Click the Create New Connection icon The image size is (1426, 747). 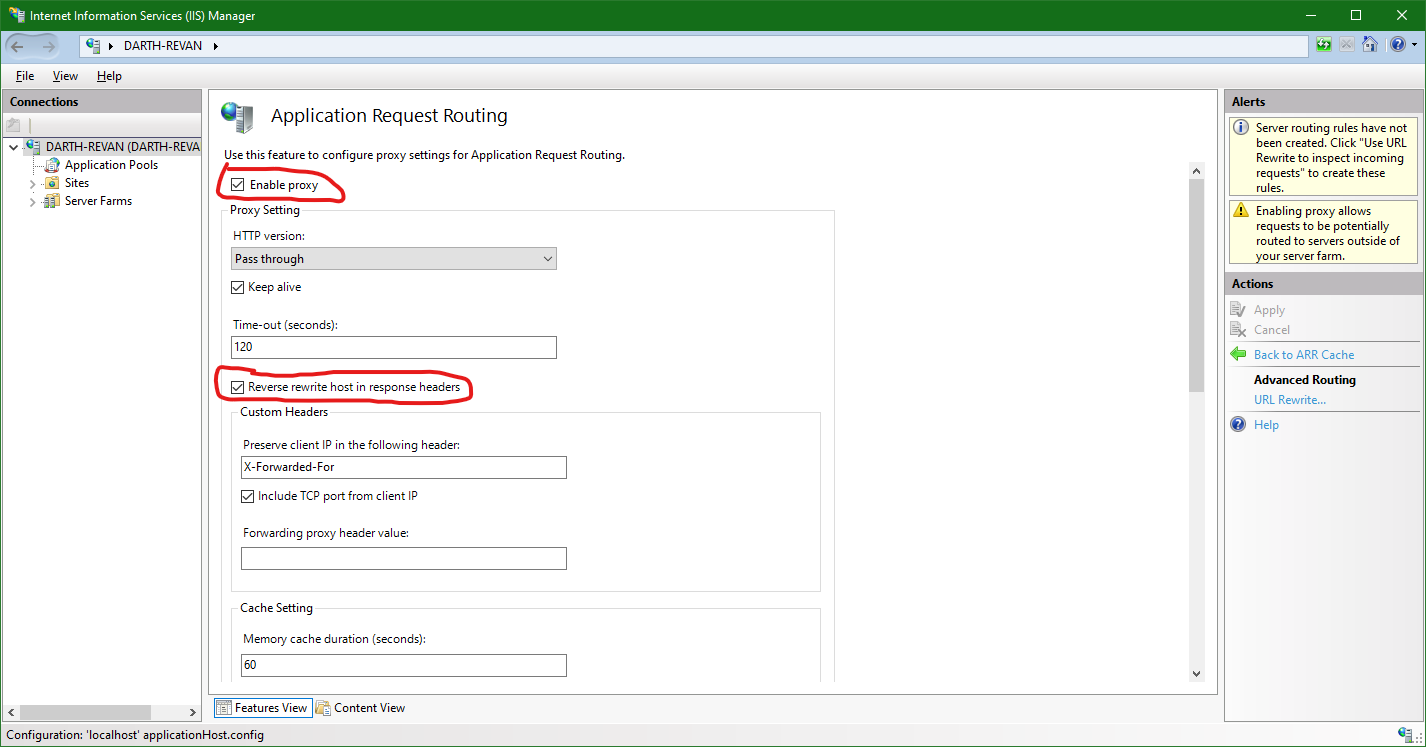[13, 123]
